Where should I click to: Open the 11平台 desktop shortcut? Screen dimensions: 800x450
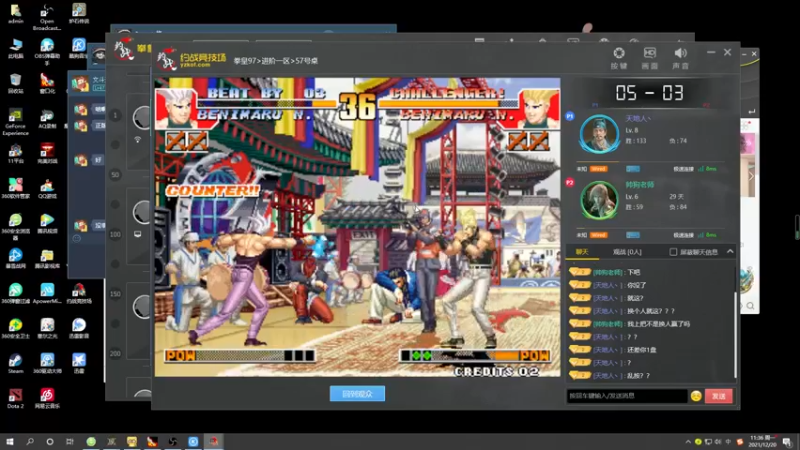click(15, 154)
